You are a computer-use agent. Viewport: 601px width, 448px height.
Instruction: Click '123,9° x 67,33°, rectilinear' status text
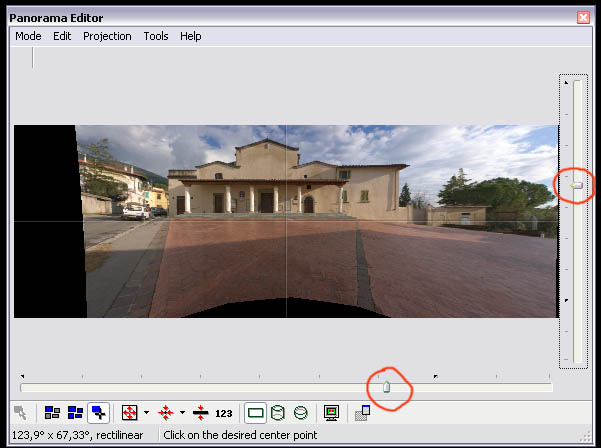(77, 435)
